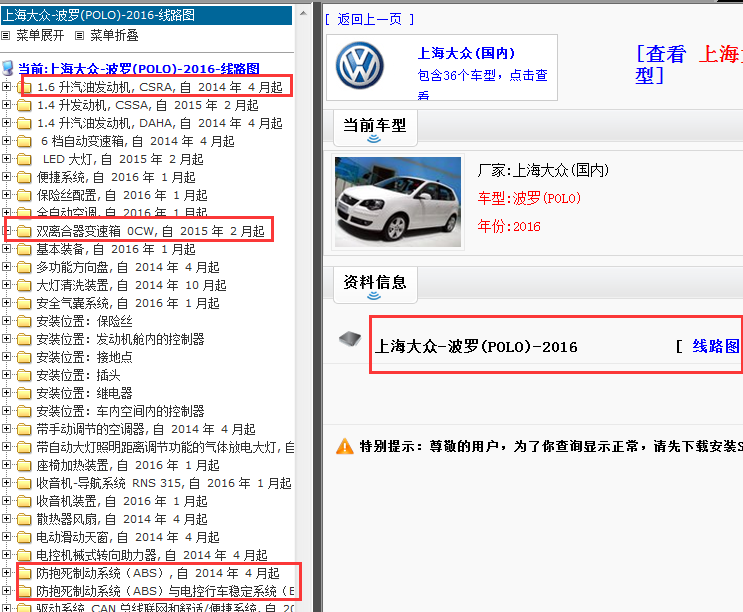Click folder icon of 多功能方向盘

pyautogui.click(x=24, y=267)
